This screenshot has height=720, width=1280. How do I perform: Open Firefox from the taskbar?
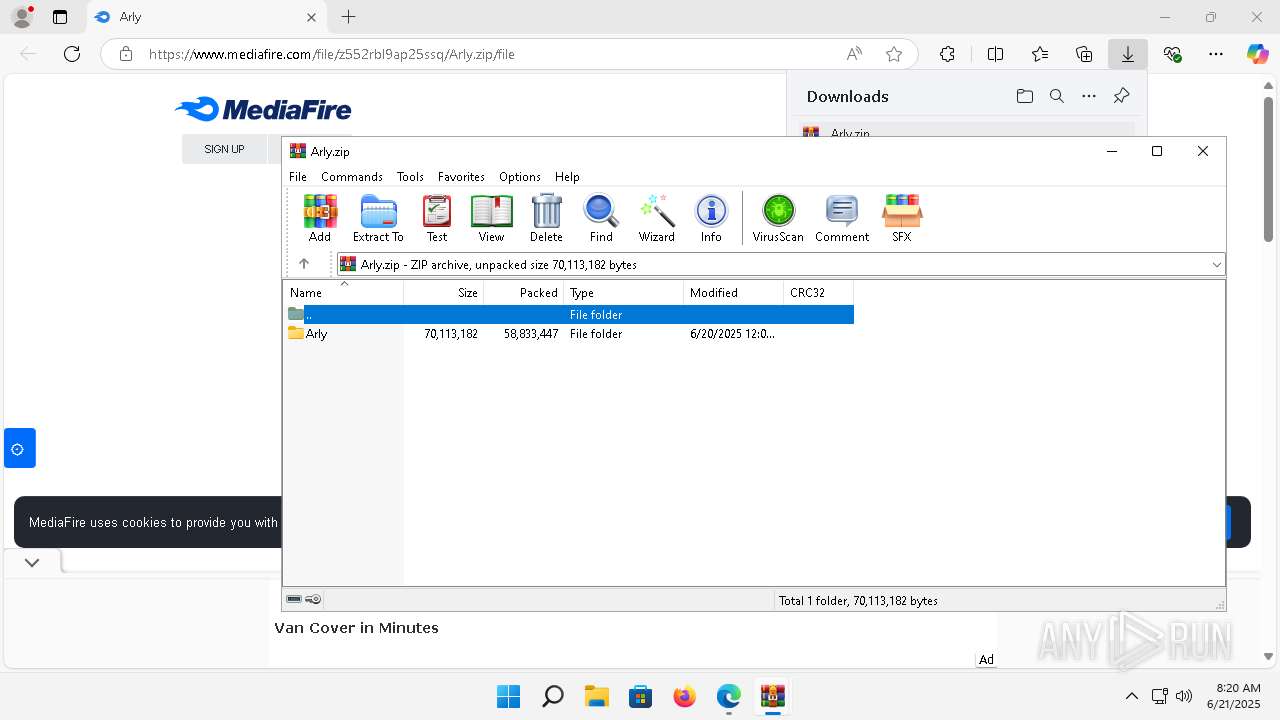click(x=684, y=696)
